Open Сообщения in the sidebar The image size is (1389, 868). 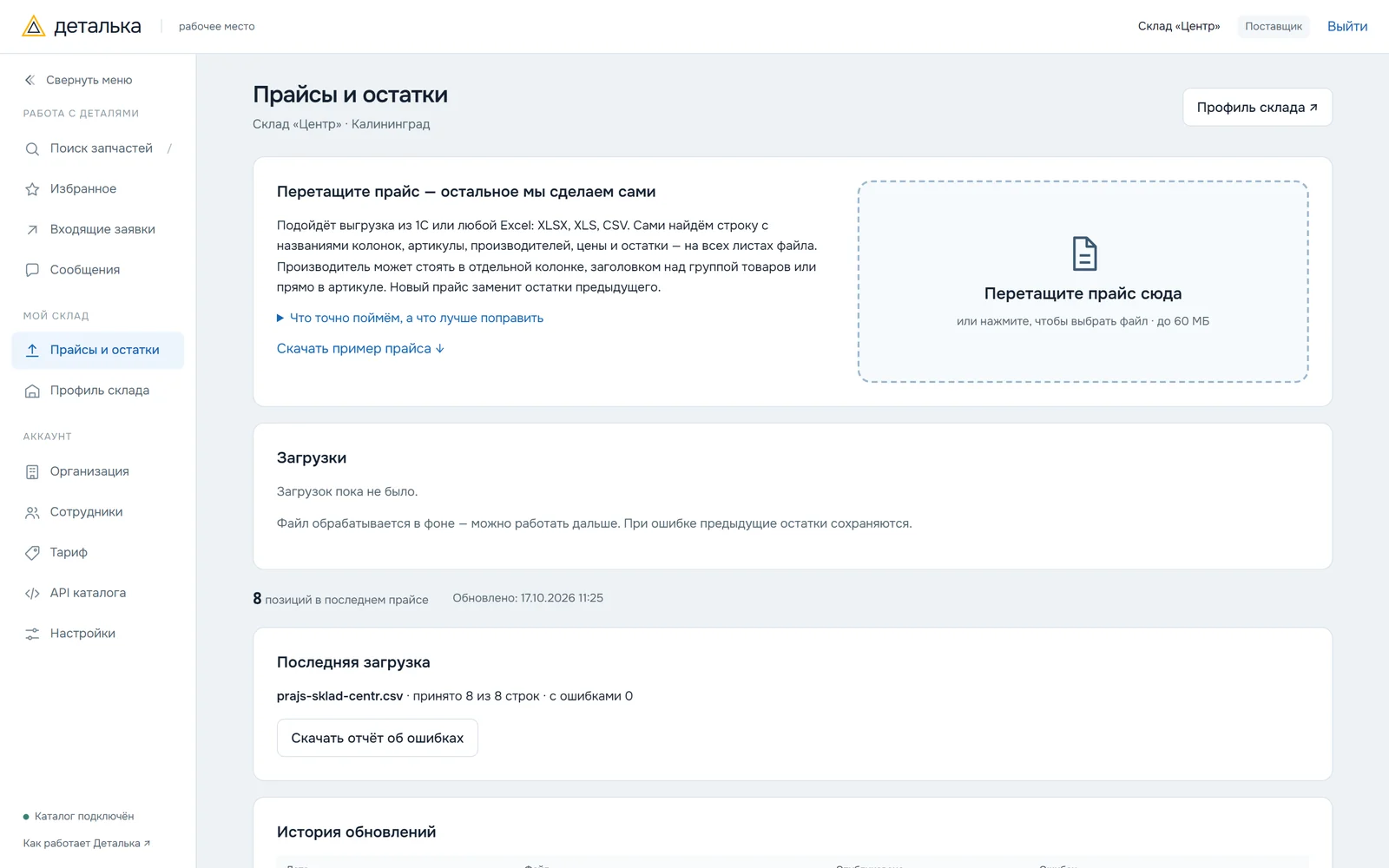[98, 270]
